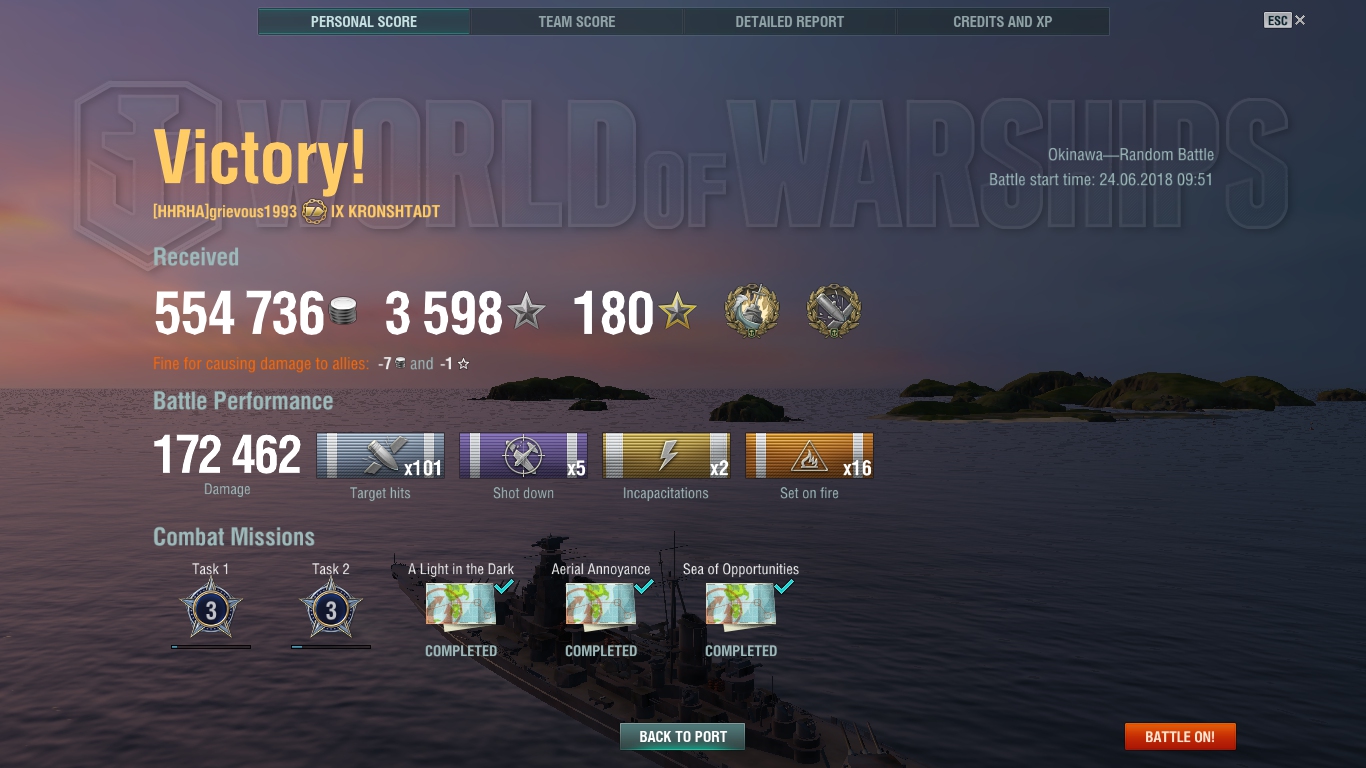Screen dimensions: 1366x768
Task: Click the Set on fire ribbon
Action: (809, 455)
